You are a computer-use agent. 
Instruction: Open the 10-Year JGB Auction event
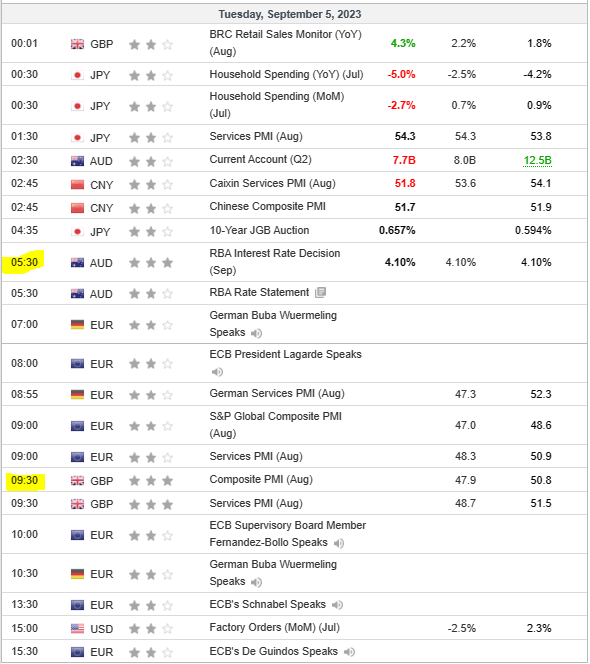tap(259, 230)
